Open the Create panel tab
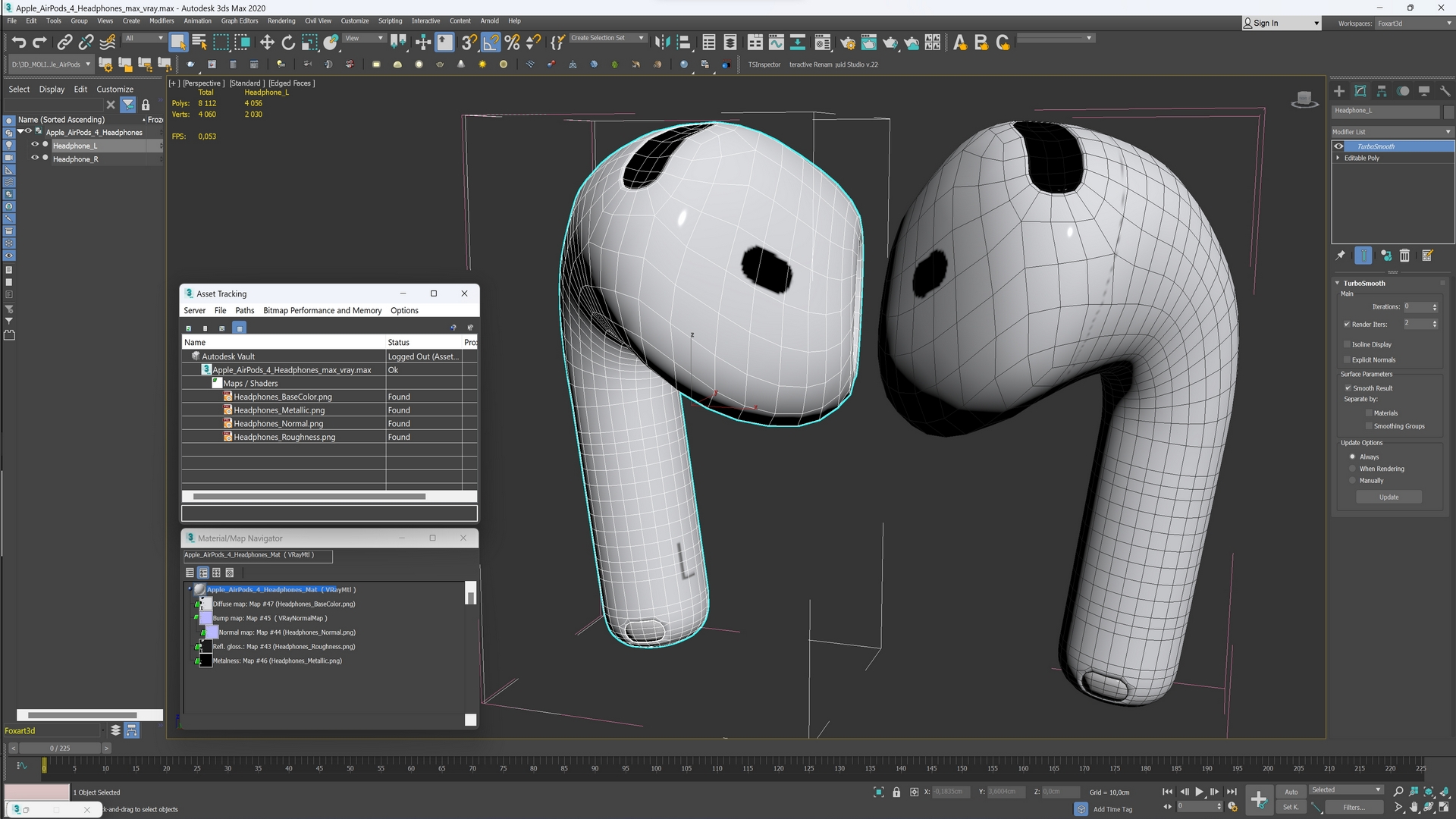Viewport: 1456px width, 819px height. pyautogui.click(x=1339, y=91)
